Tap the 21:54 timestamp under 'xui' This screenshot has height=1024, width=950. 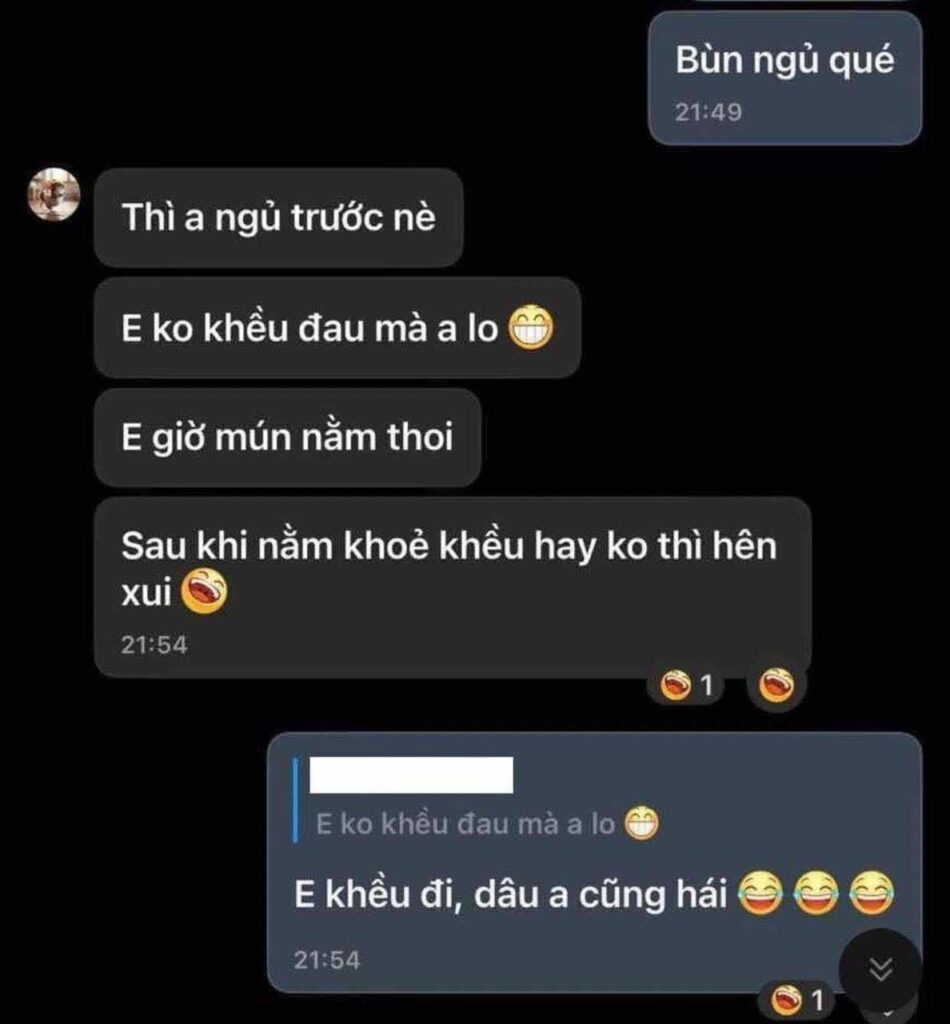(x=154, y=645)
